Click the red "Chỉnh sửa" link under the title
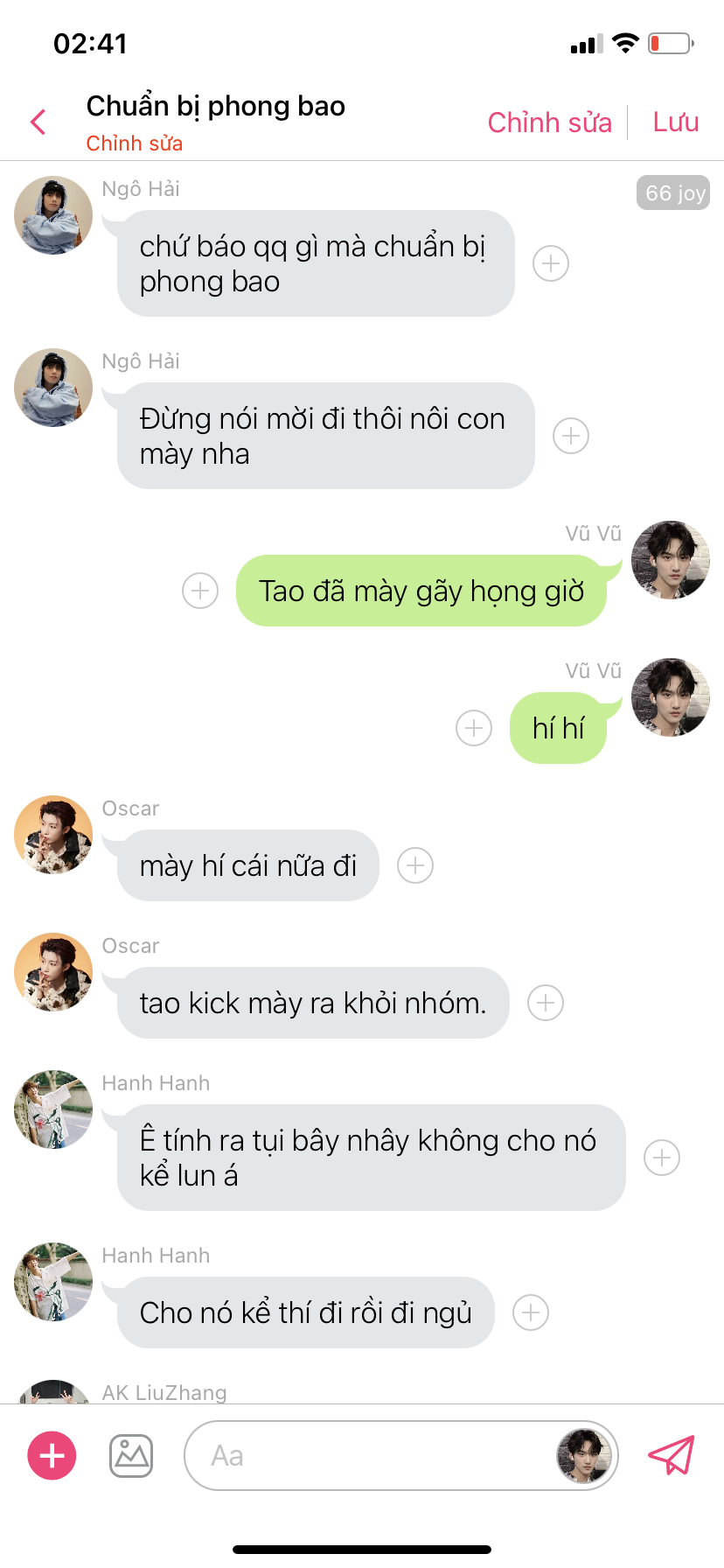 pyautogui.click(x=135, y=143)
